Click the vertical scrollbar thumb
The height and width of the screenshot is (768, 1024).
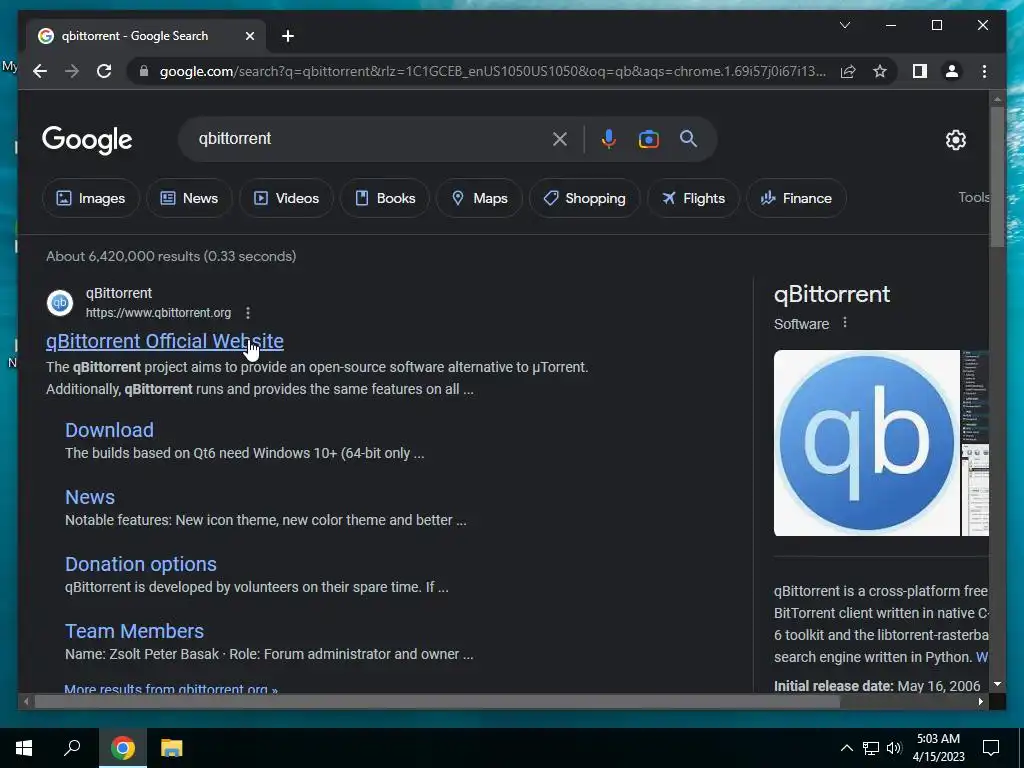pyautogui.click(x=997, y=176)
